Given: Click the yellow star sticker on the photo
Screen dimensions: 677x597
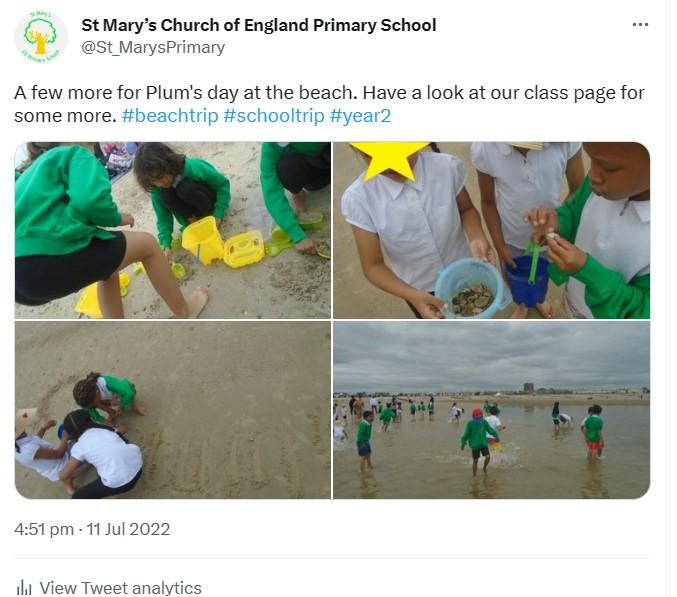Looking at the screenshot, I should tap(389, 159).
